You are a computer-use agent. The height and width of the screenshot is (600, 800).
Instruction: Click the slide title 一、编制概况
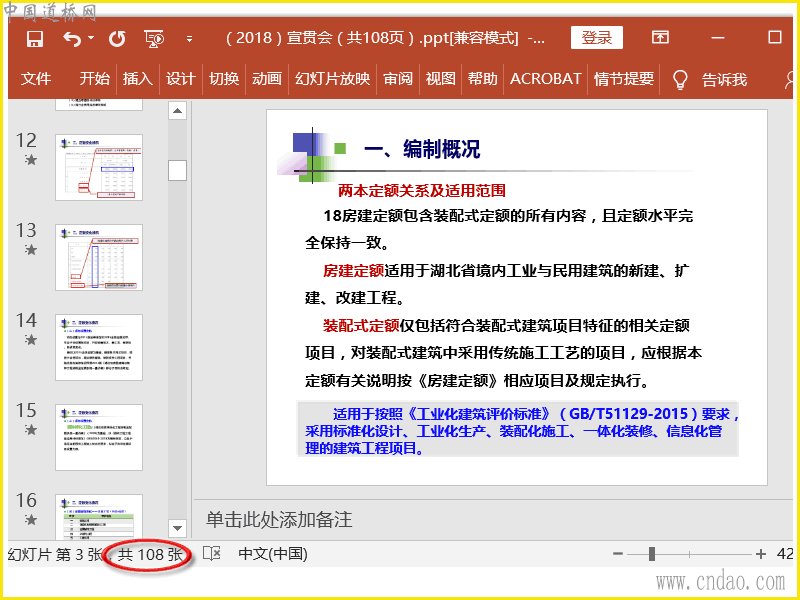coord(422,148)
